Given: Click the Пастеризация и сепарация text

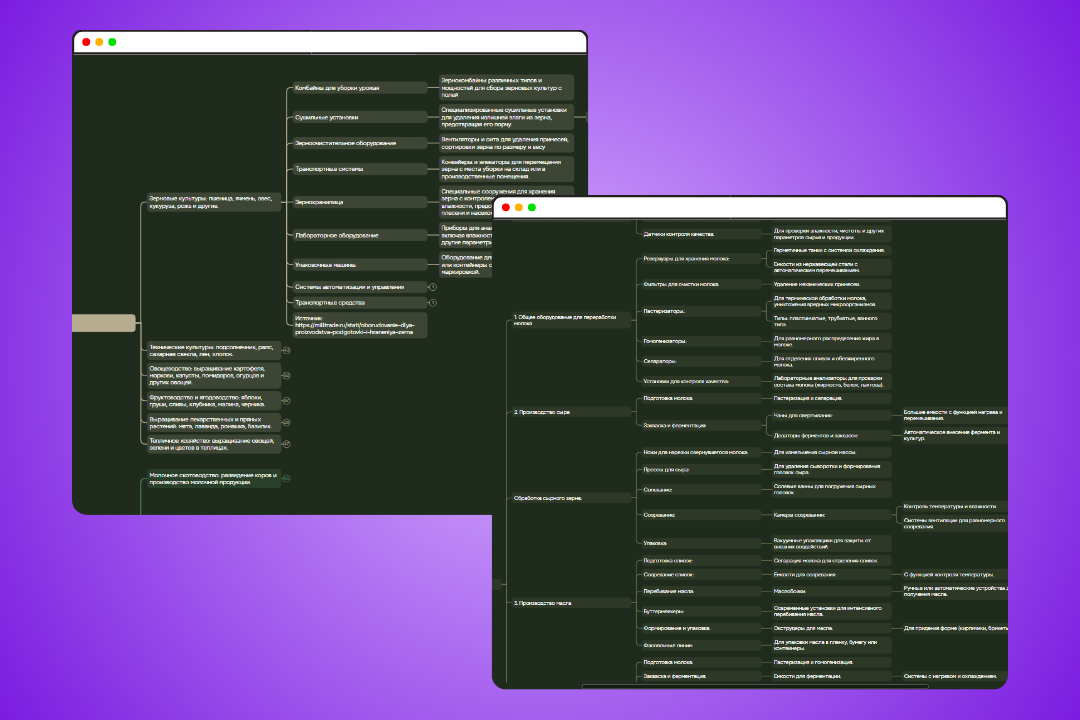Looking at the screenshot, I should point(808,398).
